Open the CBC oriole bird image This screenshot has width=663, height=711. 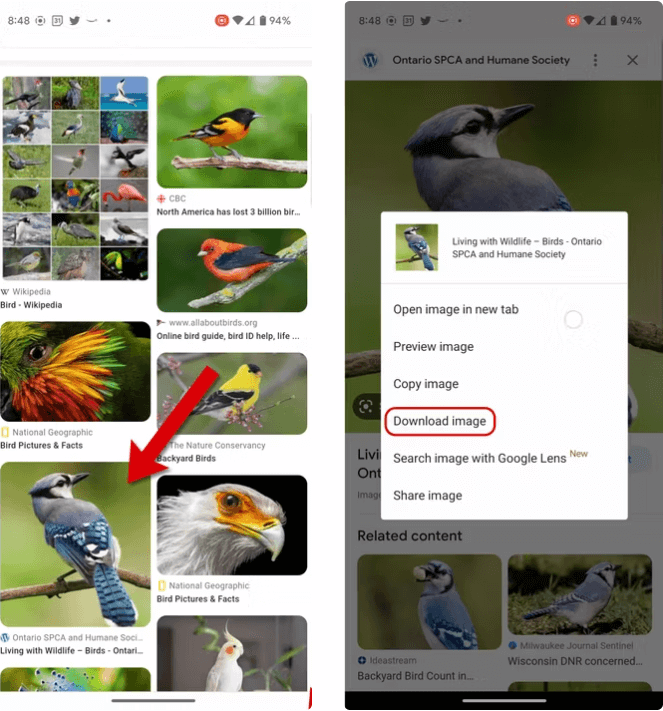click(x=232, y=132)
